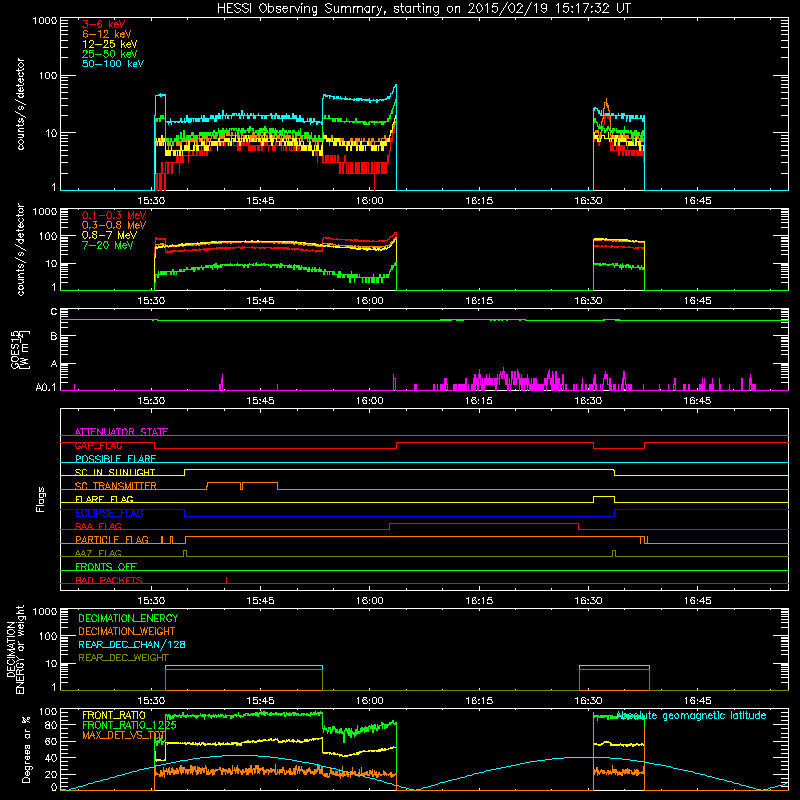Image resolution: width=800 pixels, height=800 pixels.
Task: Click the MAX_DET_VS_TOT legend entry
Action: pos(124,735)
